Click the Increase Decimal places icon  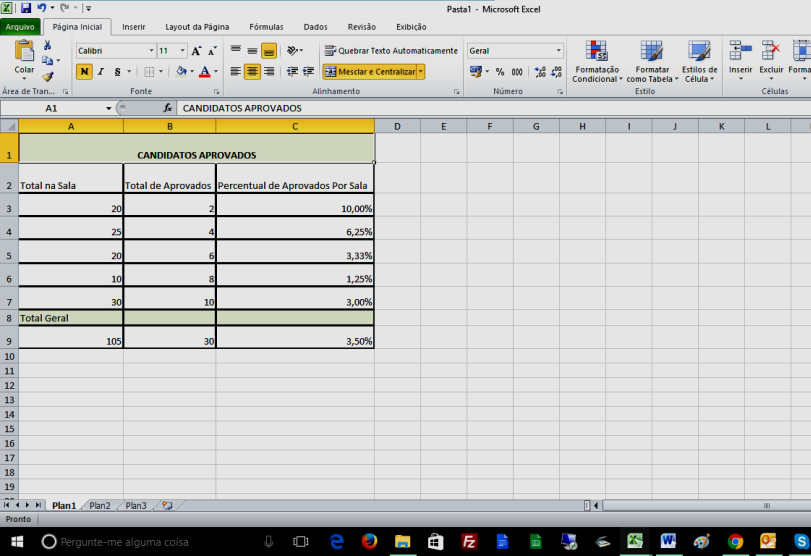[540, 72]
